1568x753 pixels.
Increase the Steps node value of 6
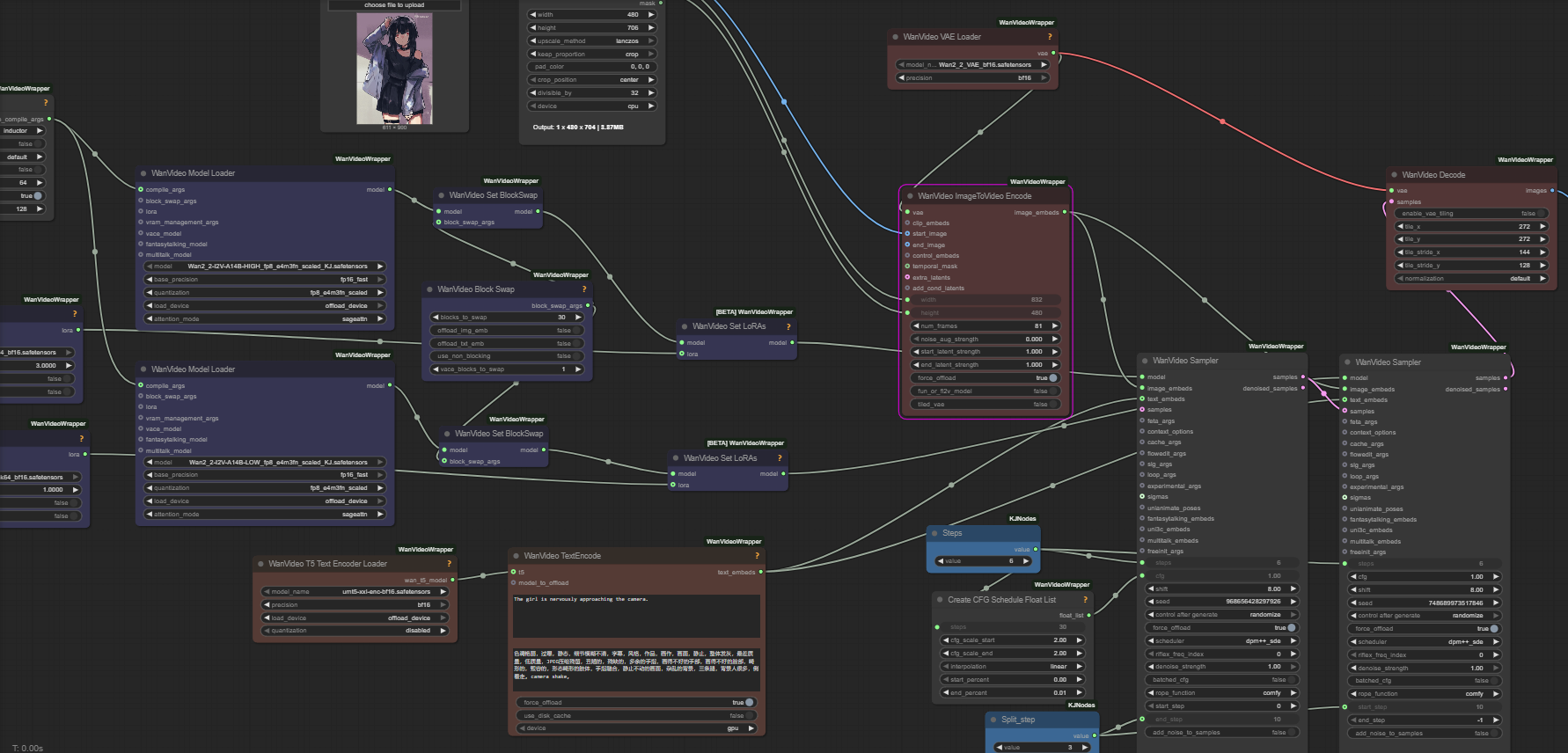1027,561
